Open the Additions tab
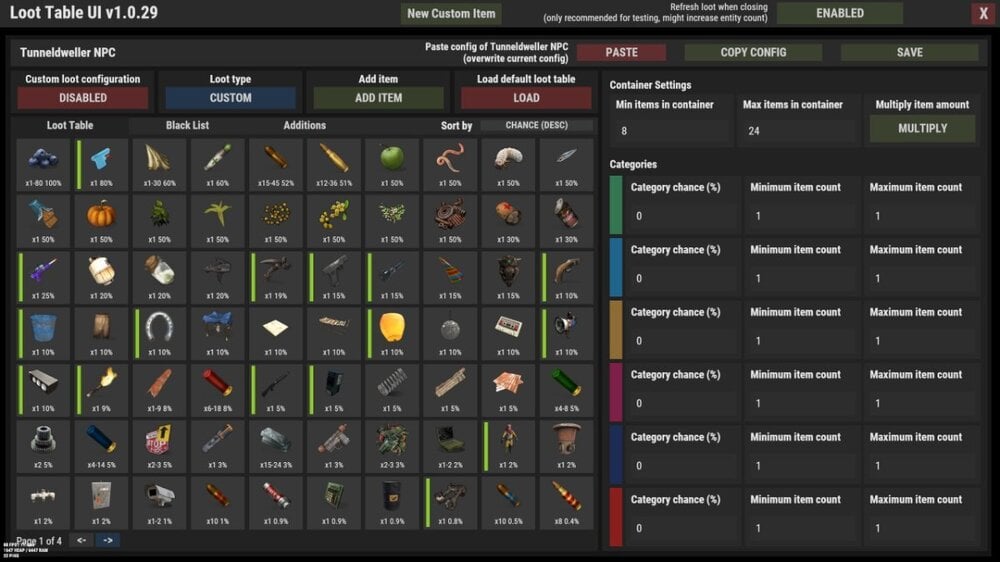The width and height of the screenshot is (1000, 562). (x=305, y=125)
